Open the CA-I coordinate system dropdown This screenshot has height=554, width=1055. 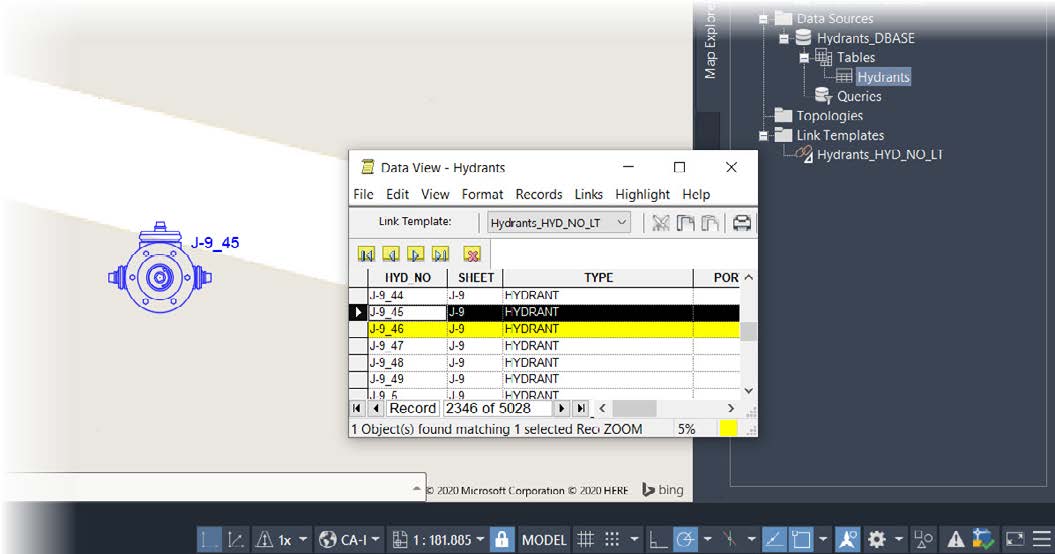click(x=375, y=539)
